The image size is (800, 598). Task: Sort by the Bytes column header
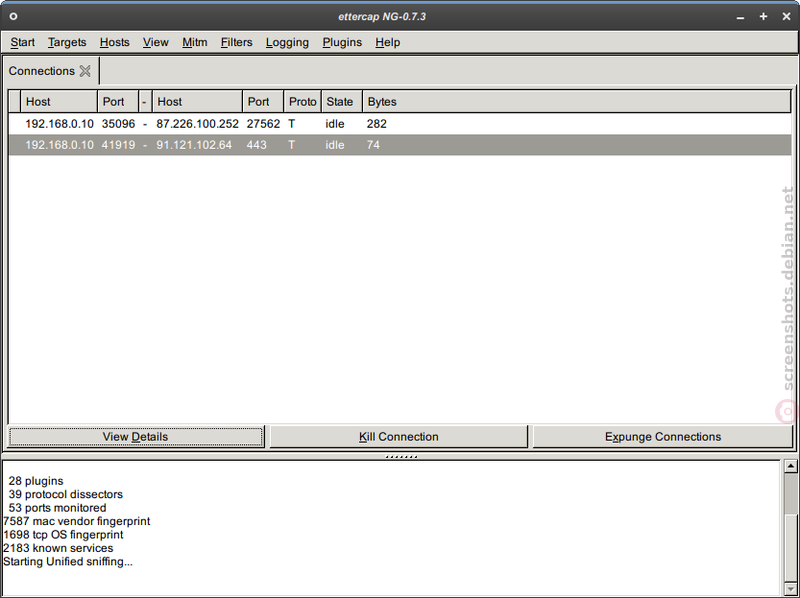(577, 102)
